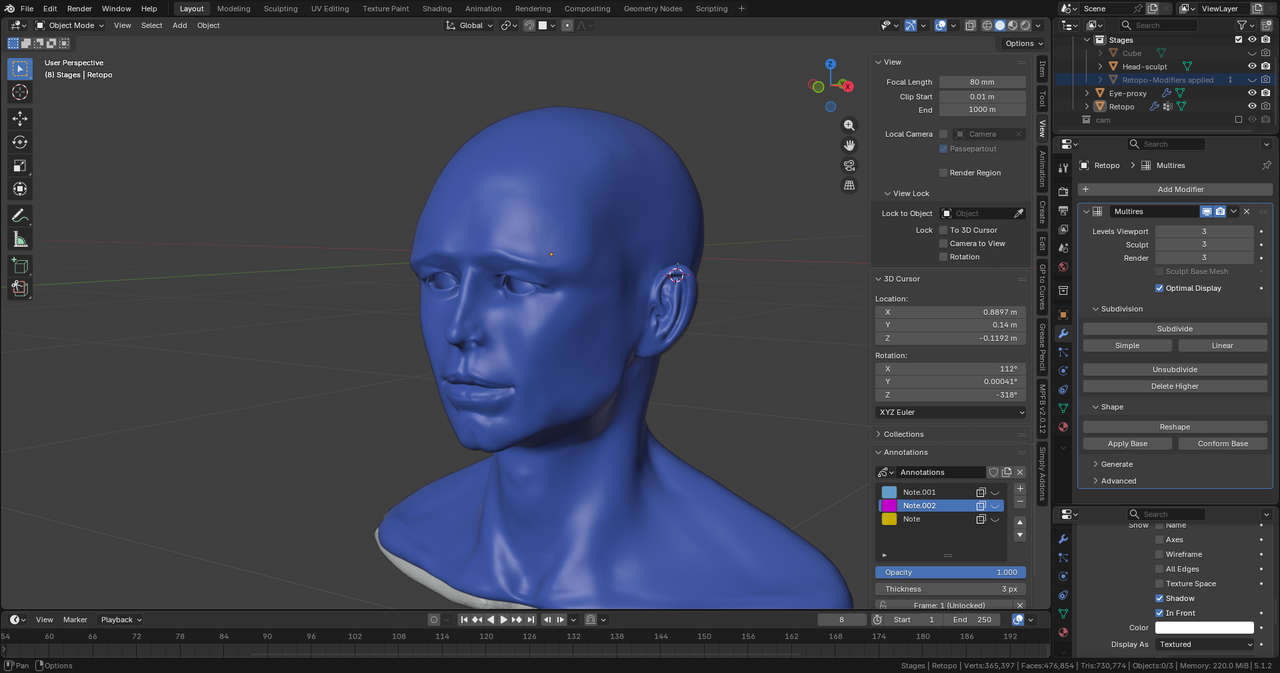Open the Modifiers wrench tab in Properties
Screen dimensions: 1280x673
(x=1063, y=333)
